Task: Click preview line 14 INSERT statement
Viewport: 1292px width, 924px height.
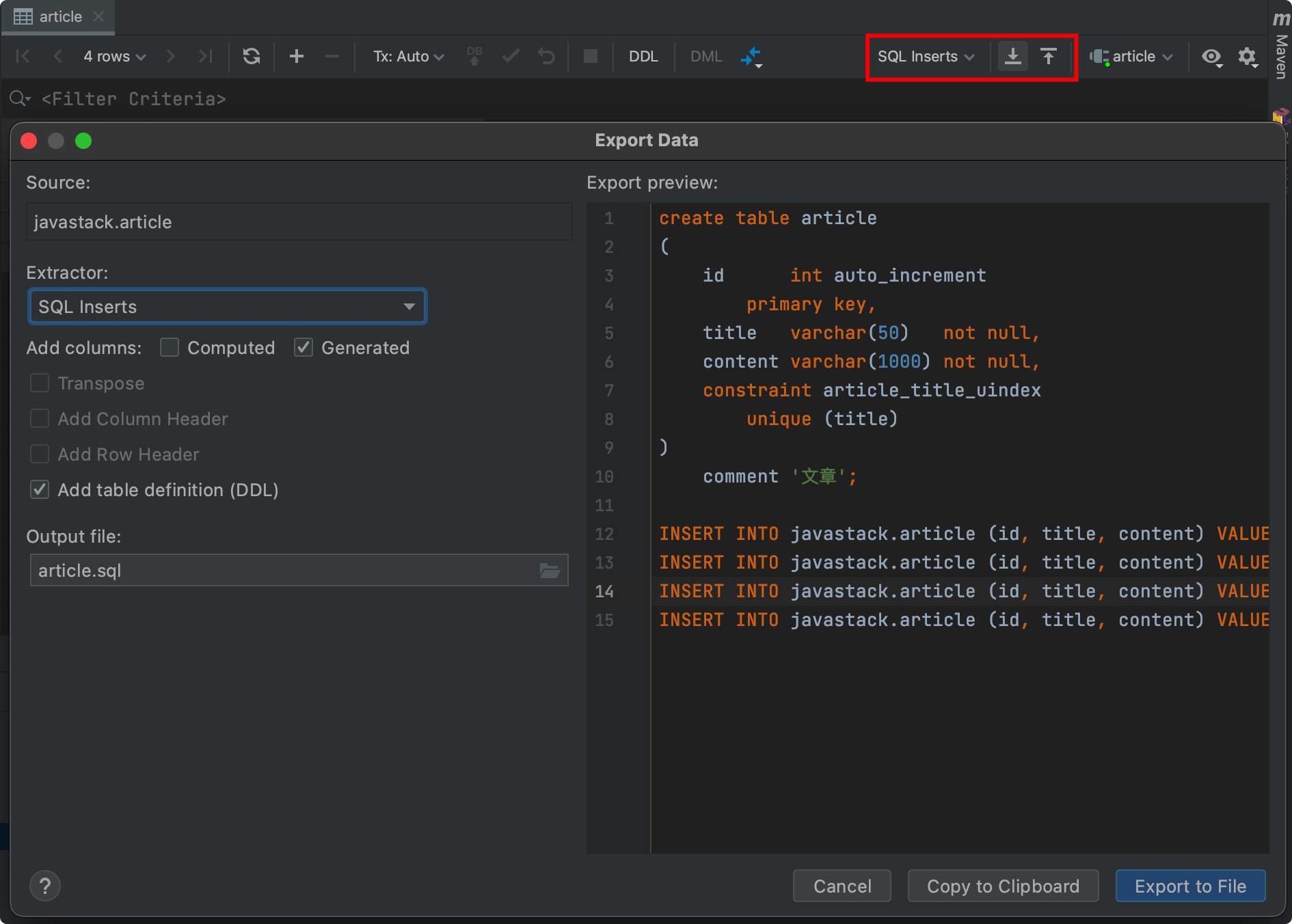Action: 963,591
